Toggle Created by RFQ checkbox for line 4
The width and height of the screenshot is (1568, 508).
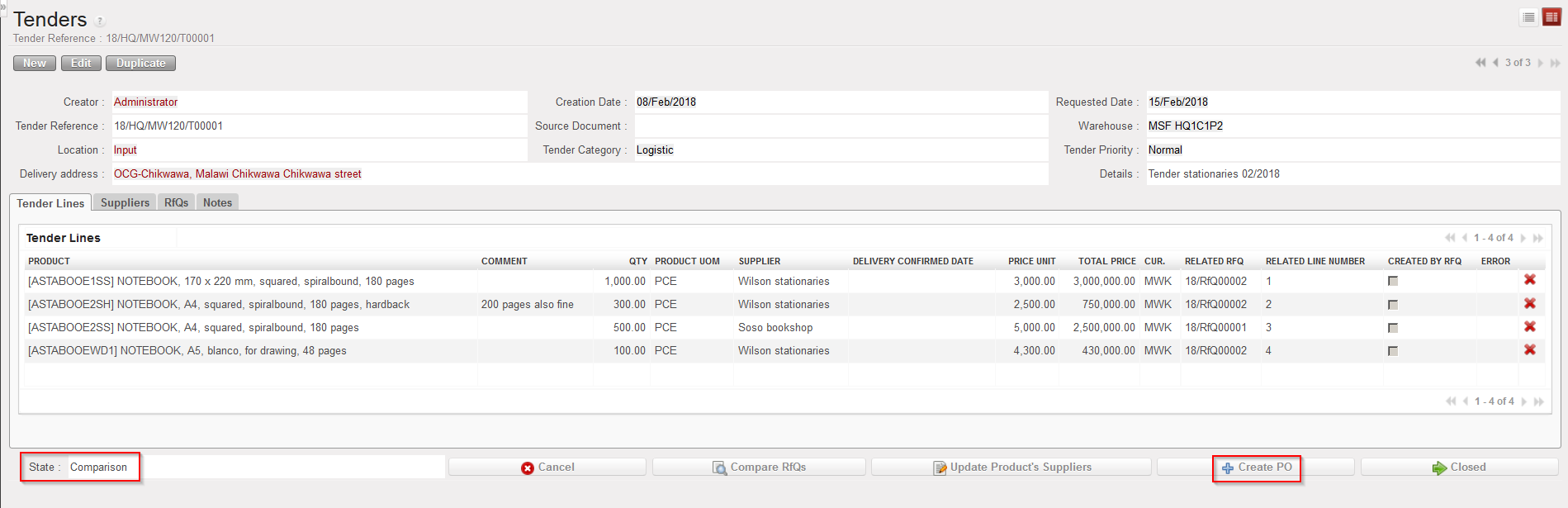pos(1393,351)
